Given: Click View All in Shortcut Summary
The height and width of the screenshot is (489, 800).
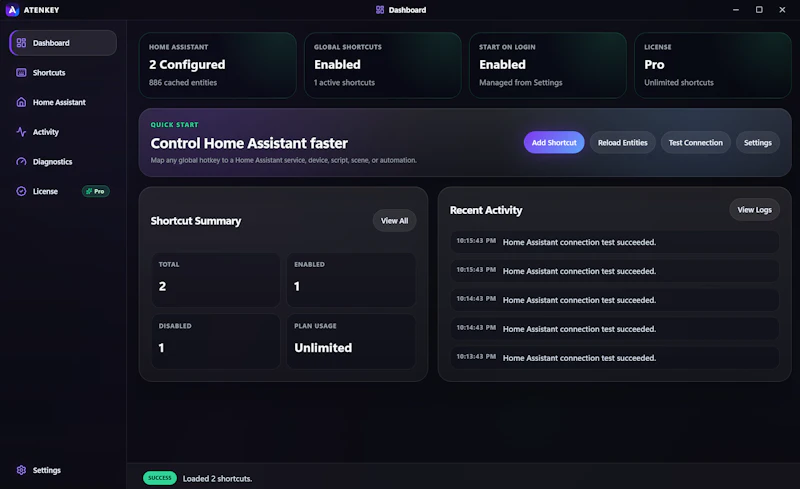Looking at the screenshot, I should pos(394,221).
